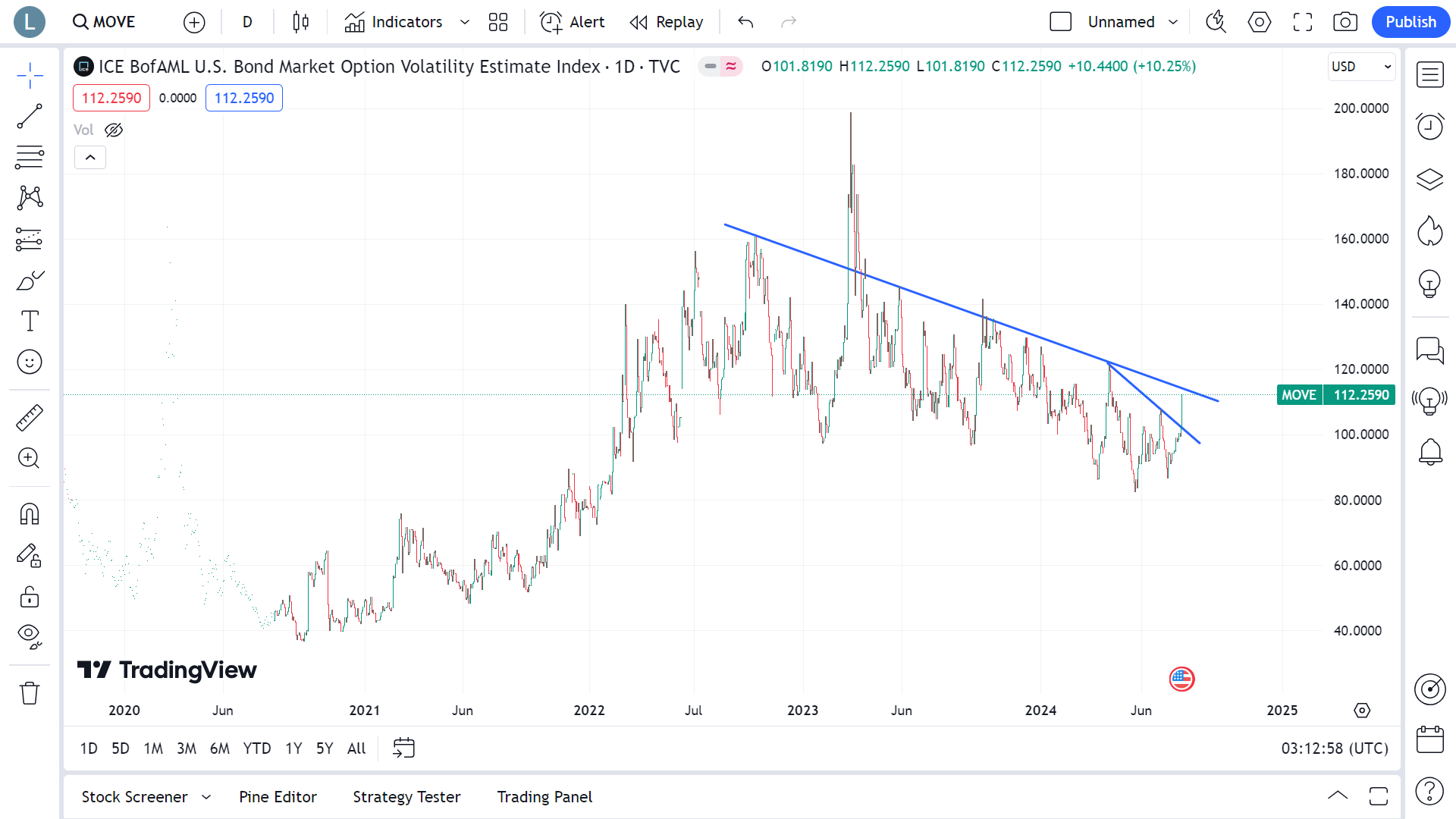Open forecasting and measurement tools
This screenshot has height=819, width=1456.
coord(30,240)
